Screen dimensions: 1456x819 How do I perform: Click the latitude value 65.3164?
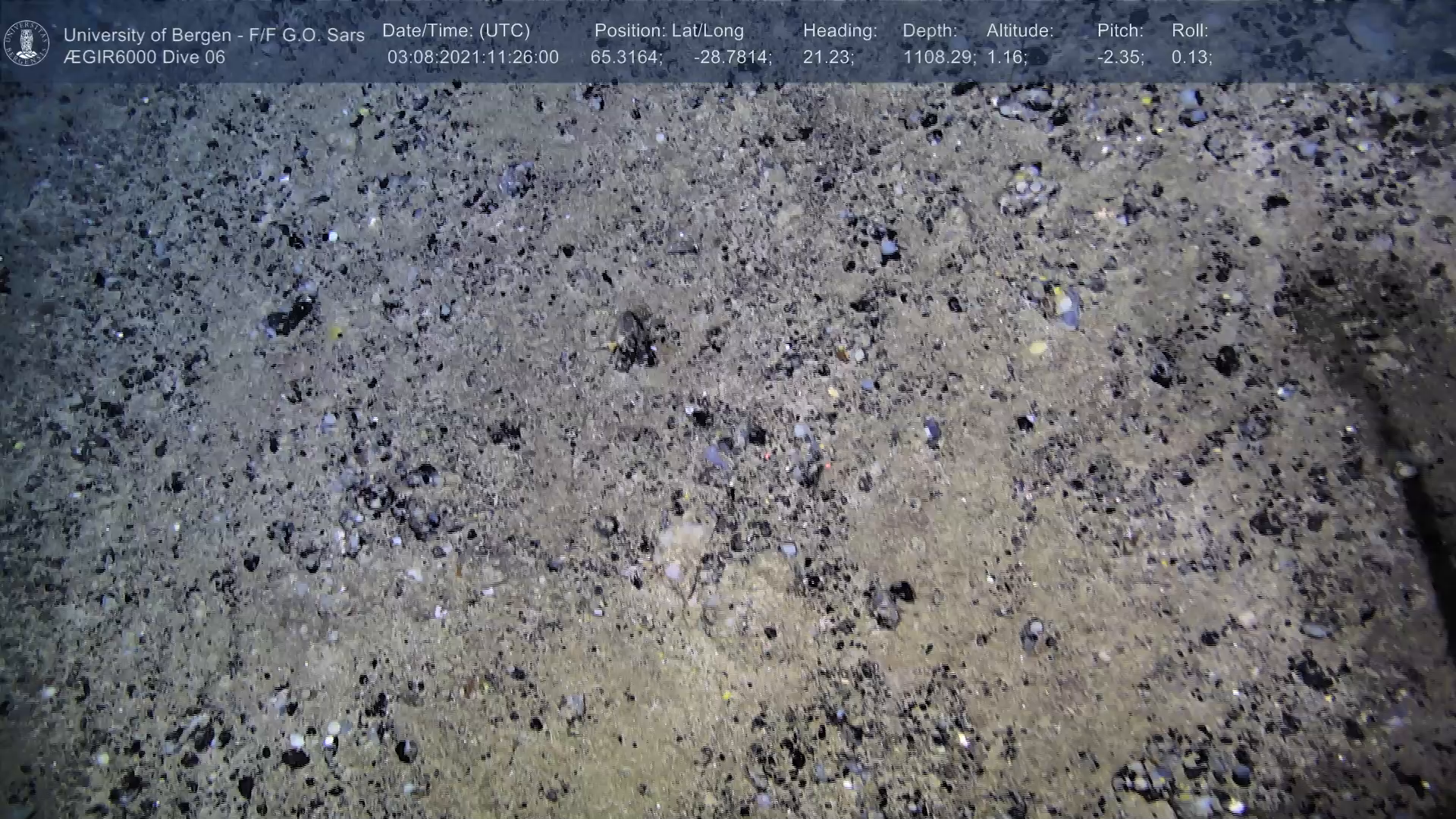[626, 58]
